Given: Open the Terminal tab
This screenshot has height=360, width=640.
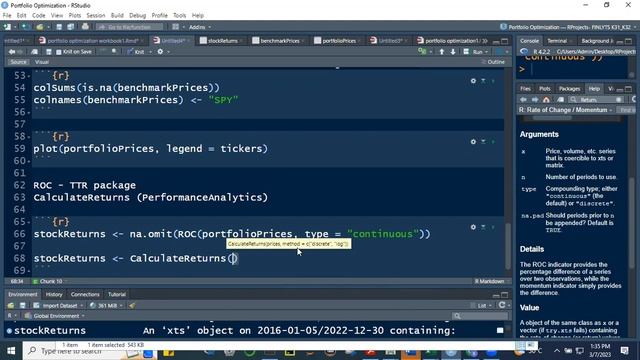Looking at the screenshot, I should (557, 41).
